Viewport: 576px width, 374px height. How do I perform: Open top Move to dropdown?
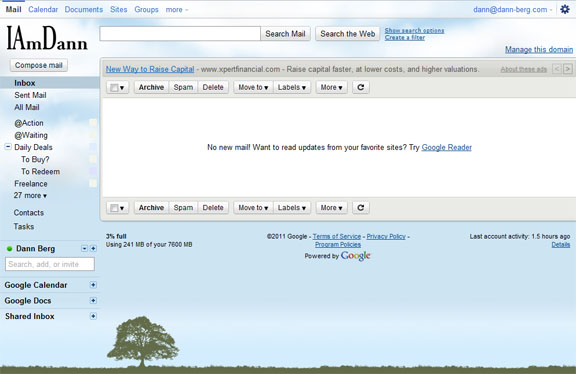click(253, 87)
